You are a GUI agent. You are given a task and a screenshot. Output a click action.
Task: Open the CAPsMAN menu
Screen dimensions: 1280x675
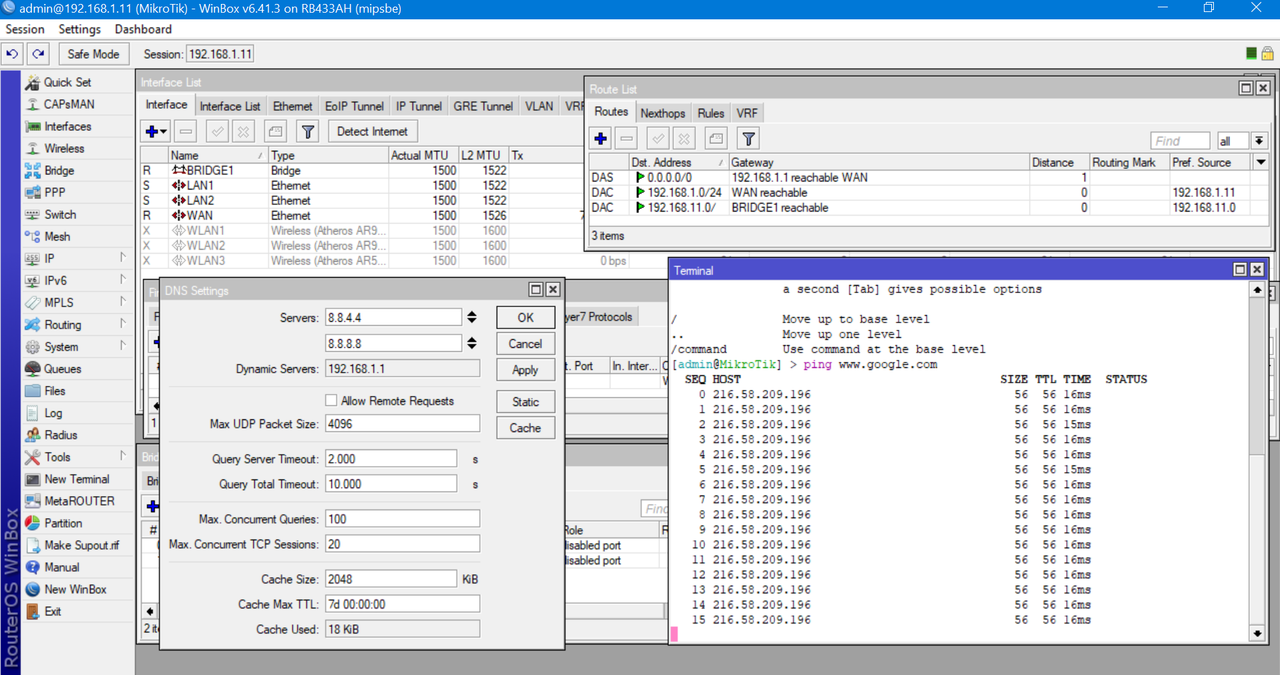click(x=69, y=104)
